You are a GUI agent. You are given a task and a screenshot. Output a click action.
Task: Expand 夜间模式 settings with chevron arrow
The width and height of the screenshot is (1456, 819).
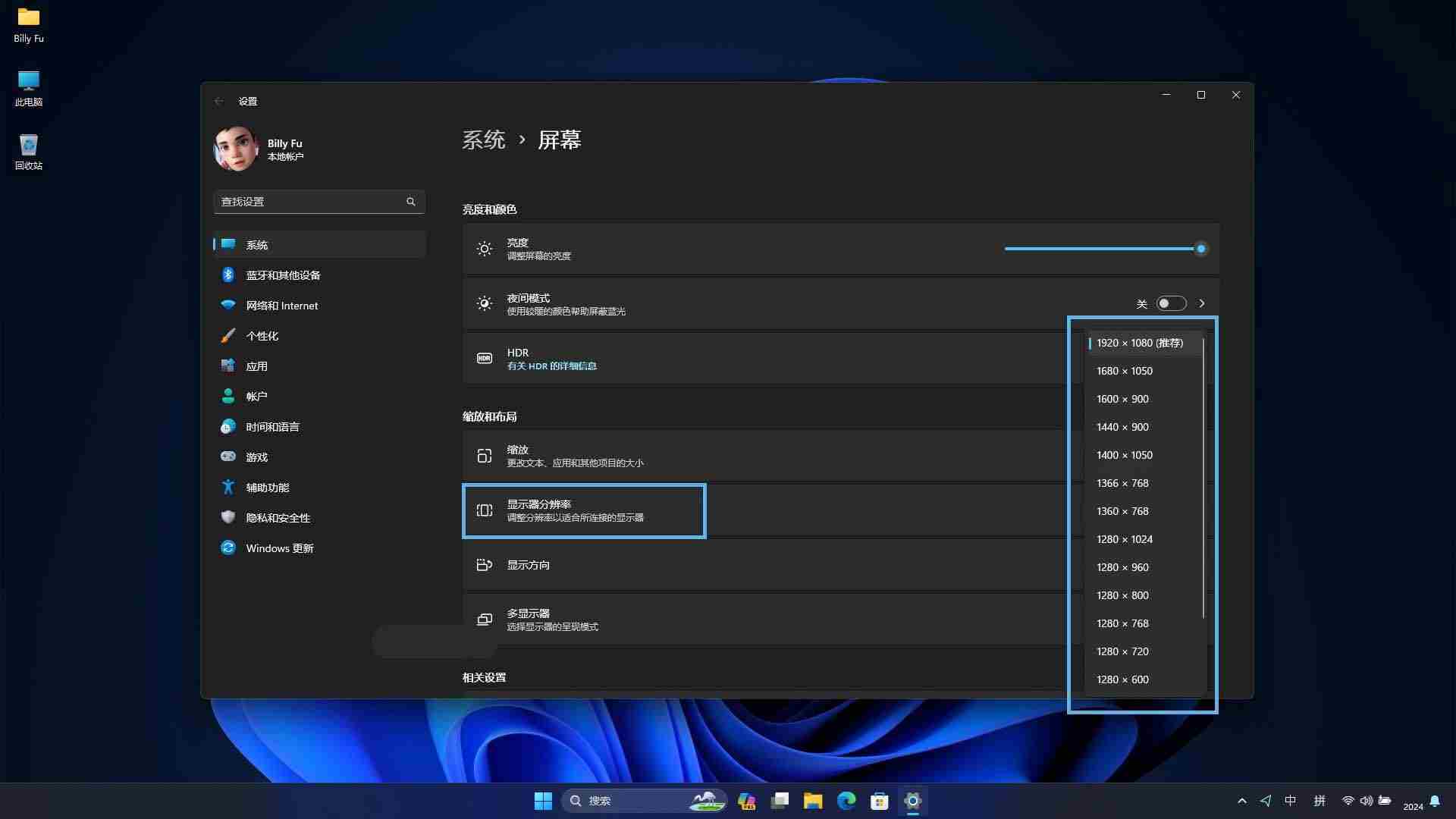click(1202, 304)
